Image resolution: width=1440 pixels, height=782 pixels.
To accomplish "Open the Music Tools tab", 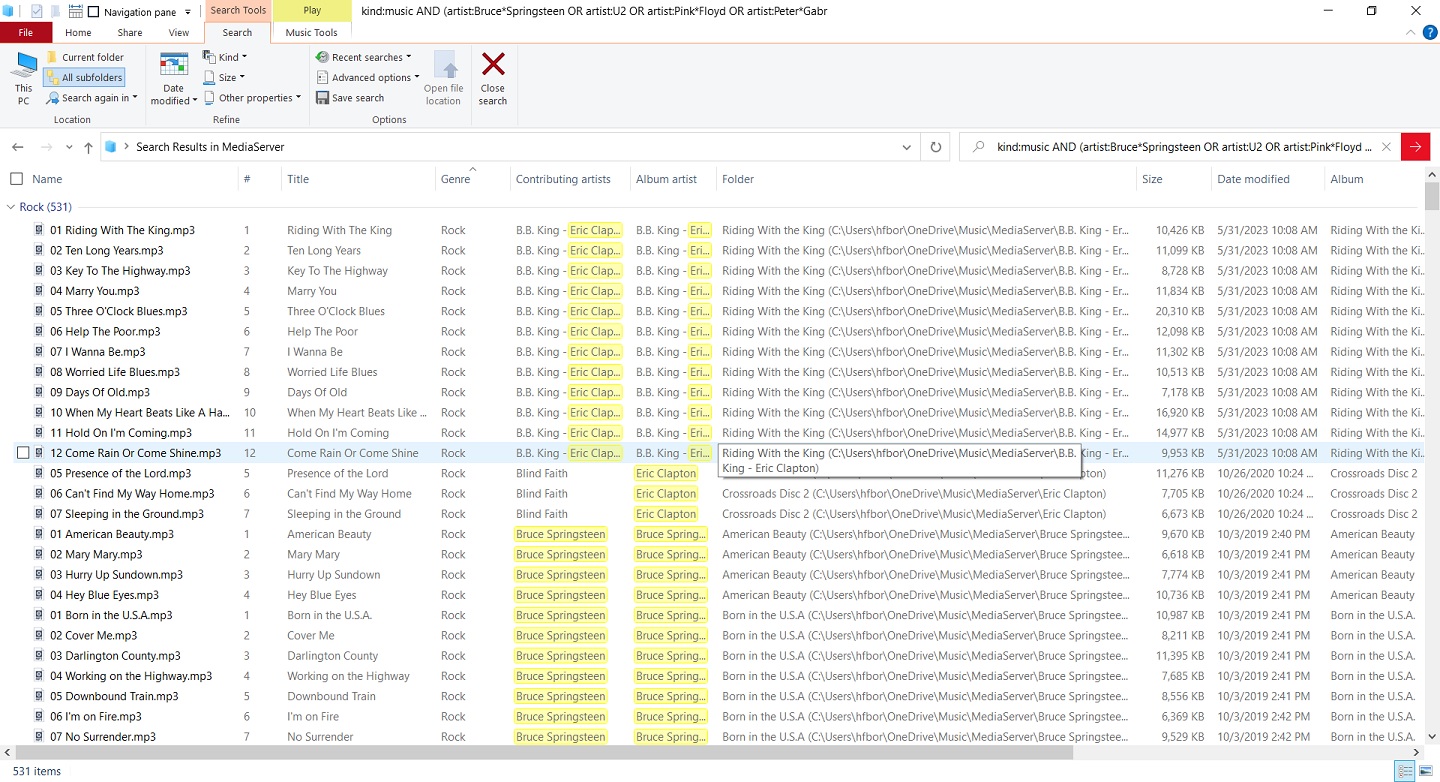I will pyautogui.click(x=312, y=33).
